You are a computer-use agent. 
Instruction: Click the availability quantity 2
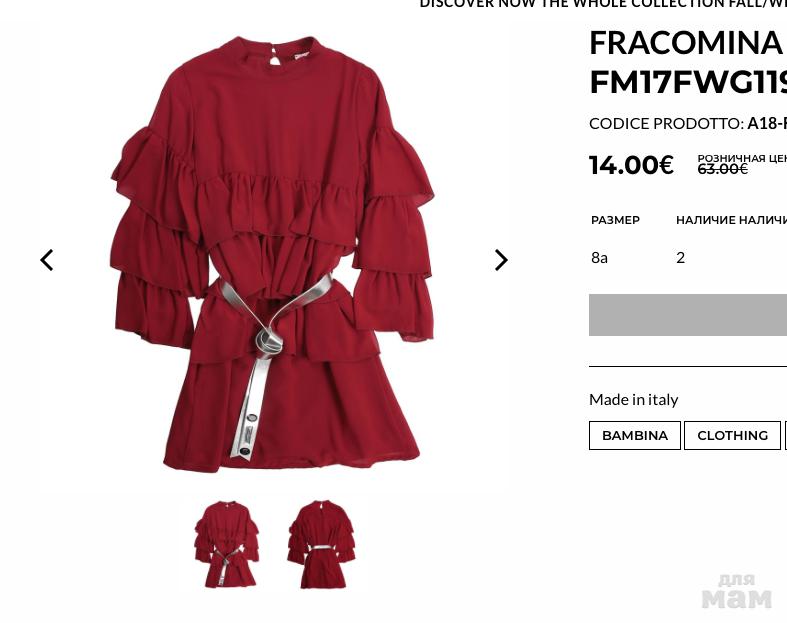(680, 258)
